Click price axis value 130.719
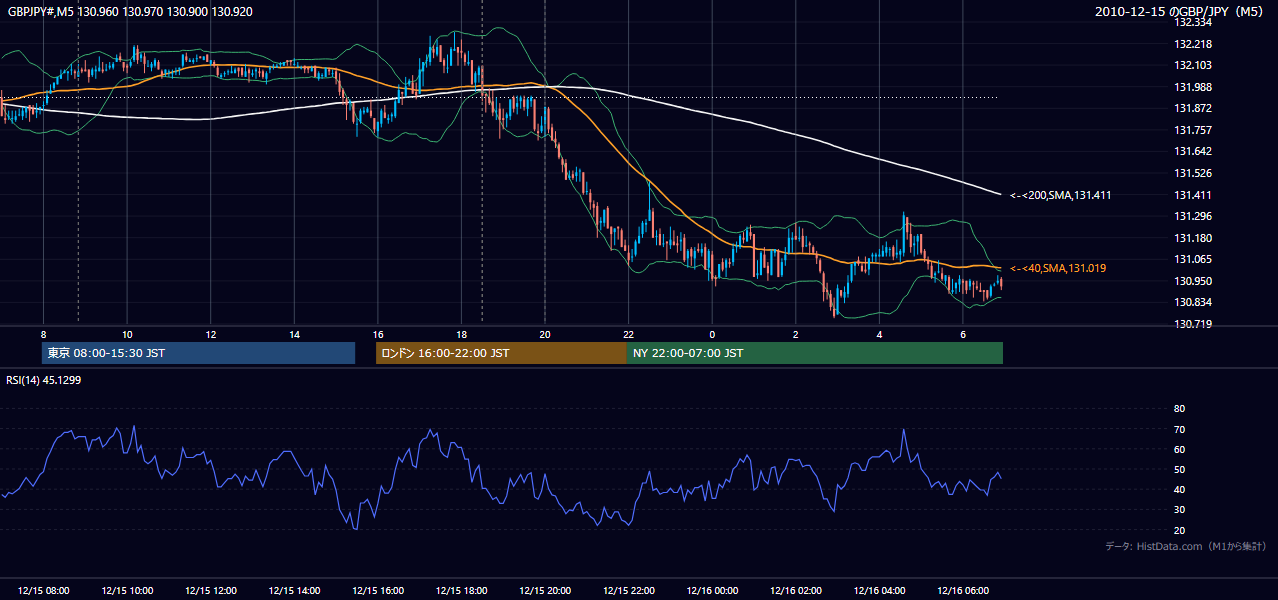 pyautogui.click(x=1193, y=324)
